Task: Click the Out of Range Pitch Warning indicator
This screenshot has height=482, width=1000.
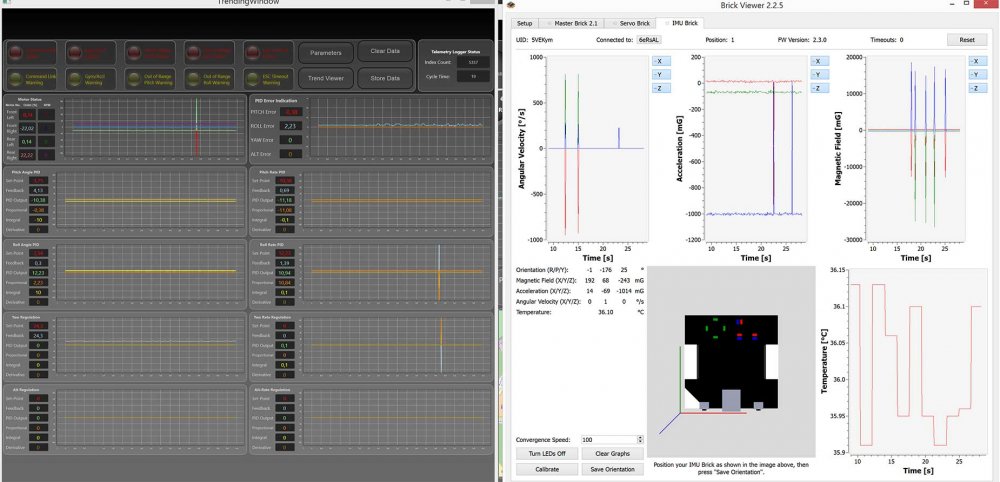Action: [135, 77]
